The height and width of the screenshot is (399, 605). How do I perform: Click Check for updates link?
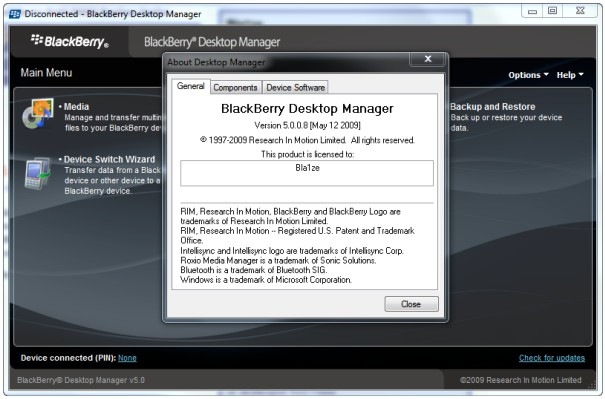pos(552,358)
